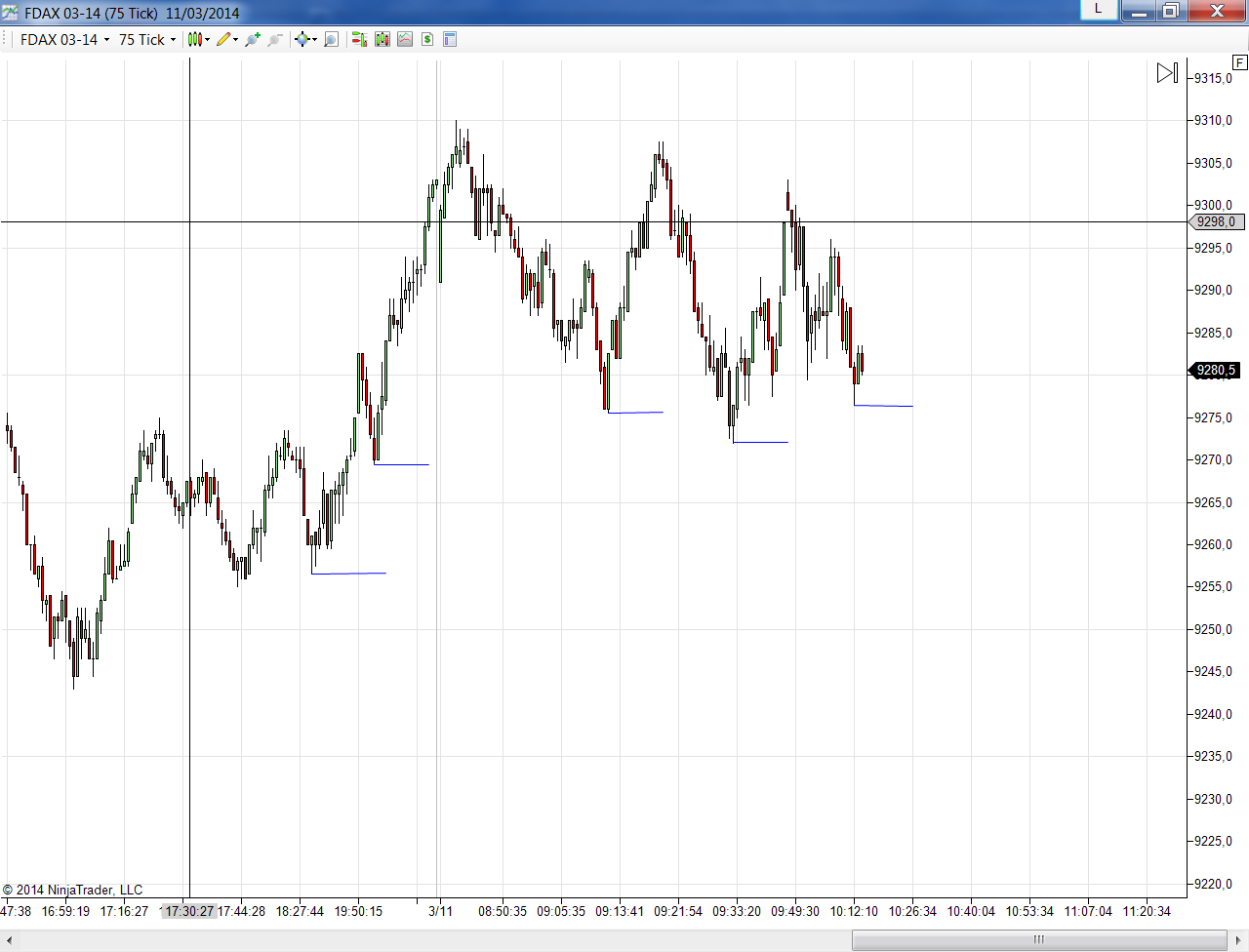Open the FDAX 03-14 instrument dropdown
This screenshot has width=1249, height=952.
(x=64, y=39)
